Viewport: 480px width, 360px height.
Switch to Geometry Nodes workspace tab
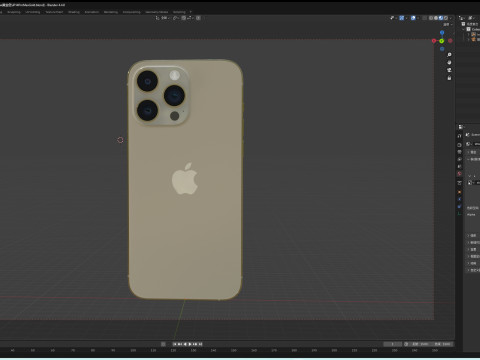click(157, 12)
